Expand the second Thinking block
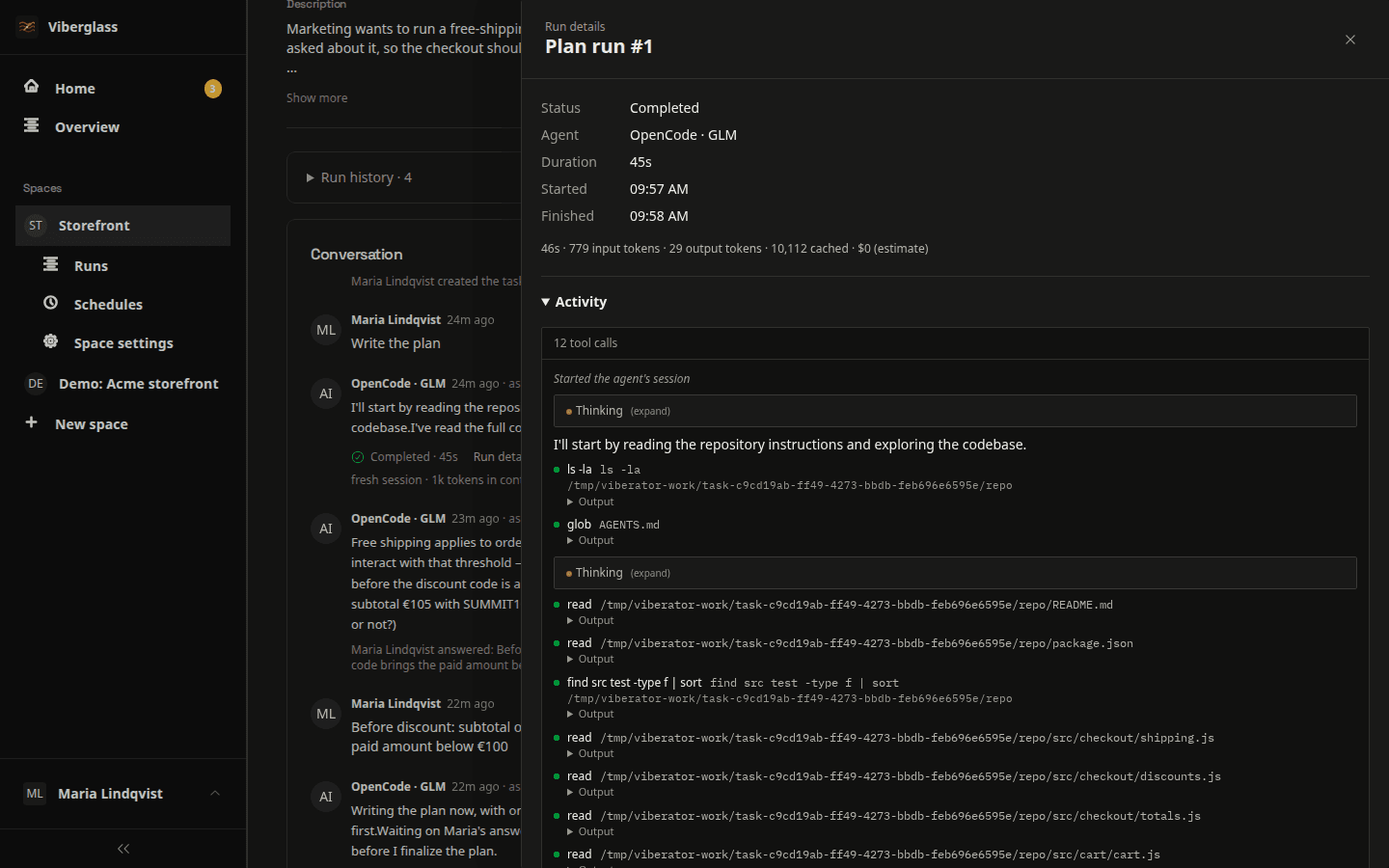This screenshot has width=1389, height=868. [955, 573]
